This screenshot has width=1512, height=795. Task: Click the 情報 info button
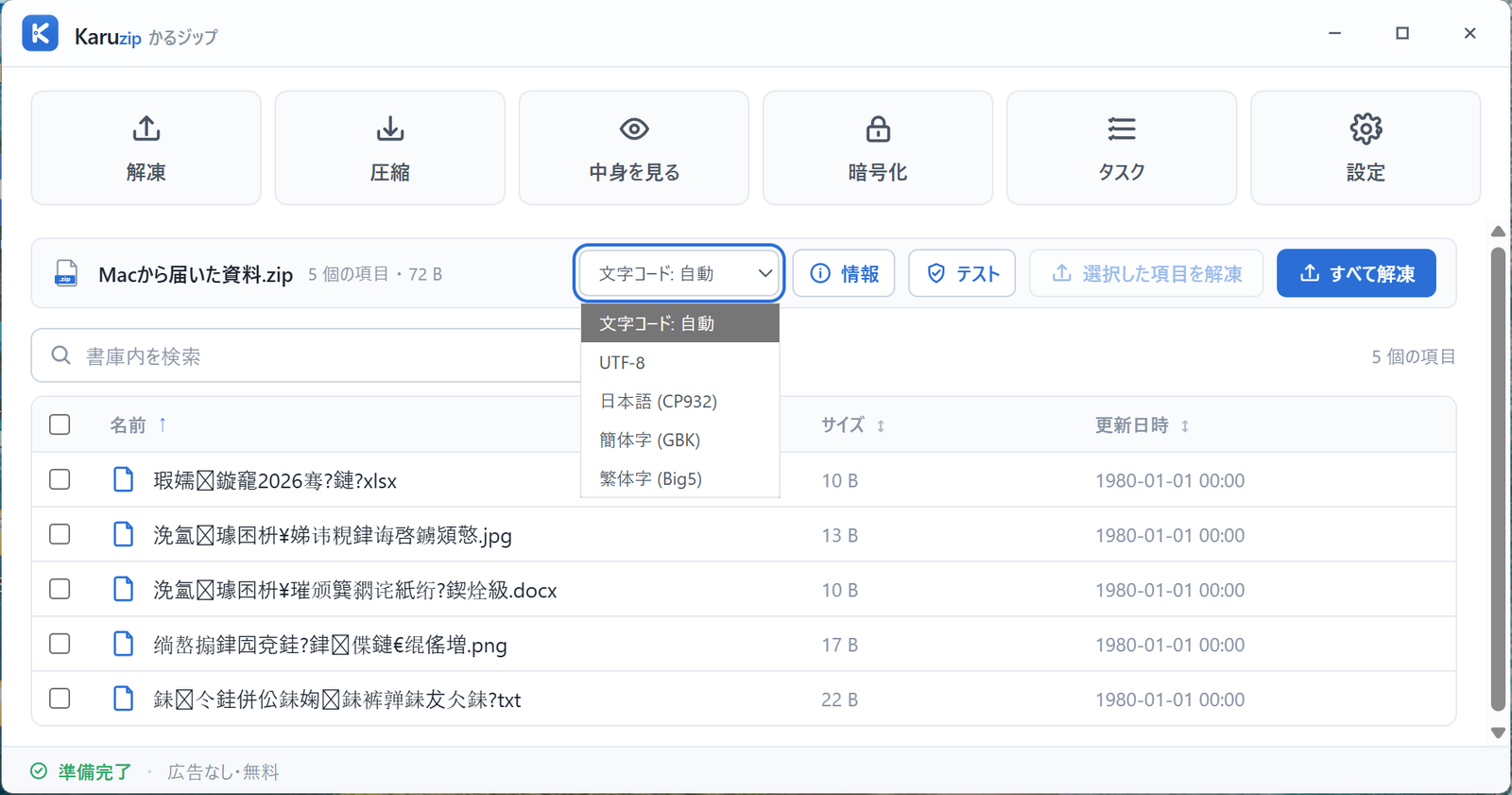click(x=844, y=273)
